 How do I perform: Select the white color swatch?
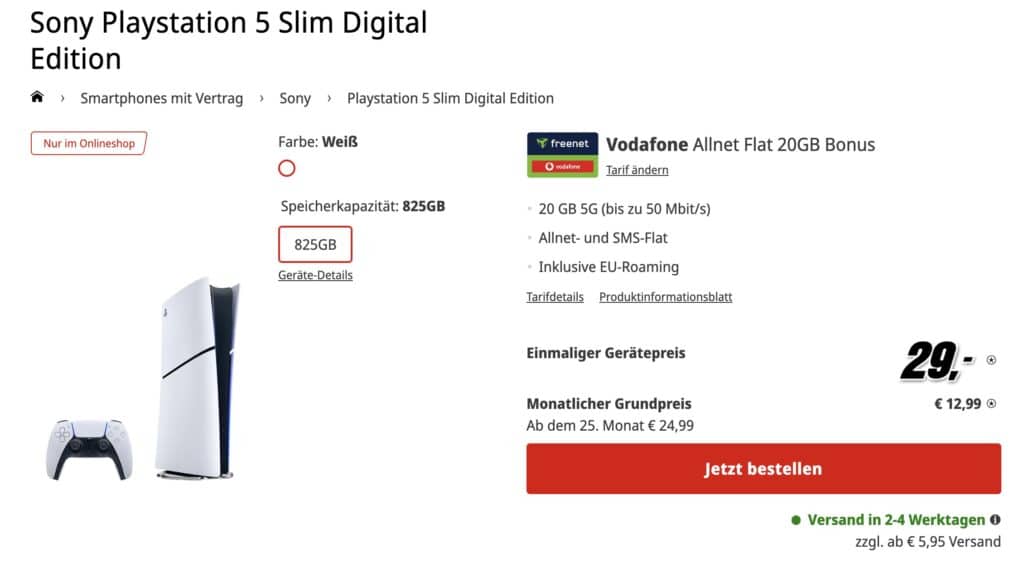(x=287, y=168)
